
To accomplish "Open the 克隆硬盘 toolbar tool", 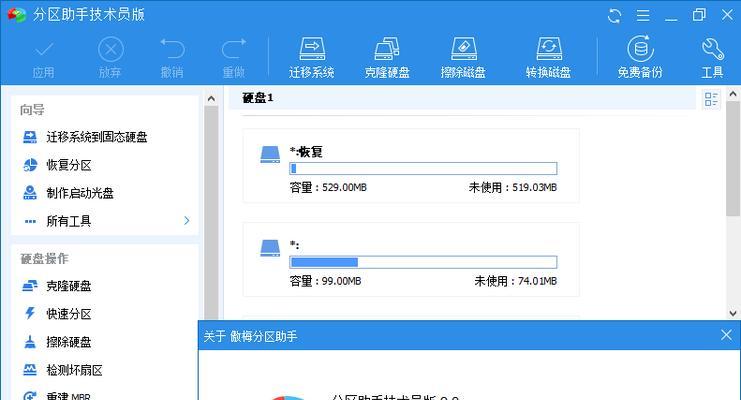I will (x=387, y=58).
